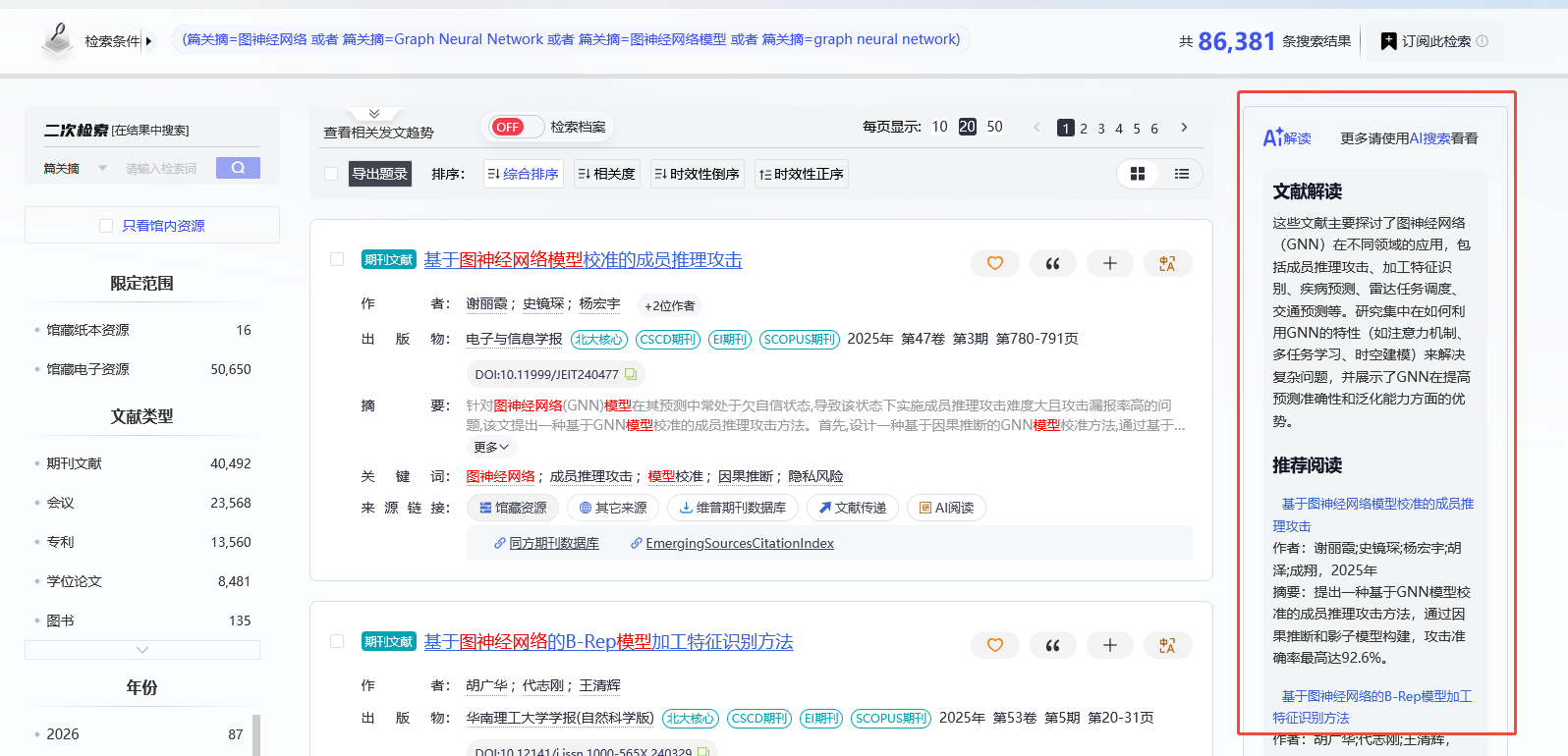The height and width of the screenshot is (756, 1568).
Task: Toggle the OFF search archive switch
Action: (x=516, y=127)
